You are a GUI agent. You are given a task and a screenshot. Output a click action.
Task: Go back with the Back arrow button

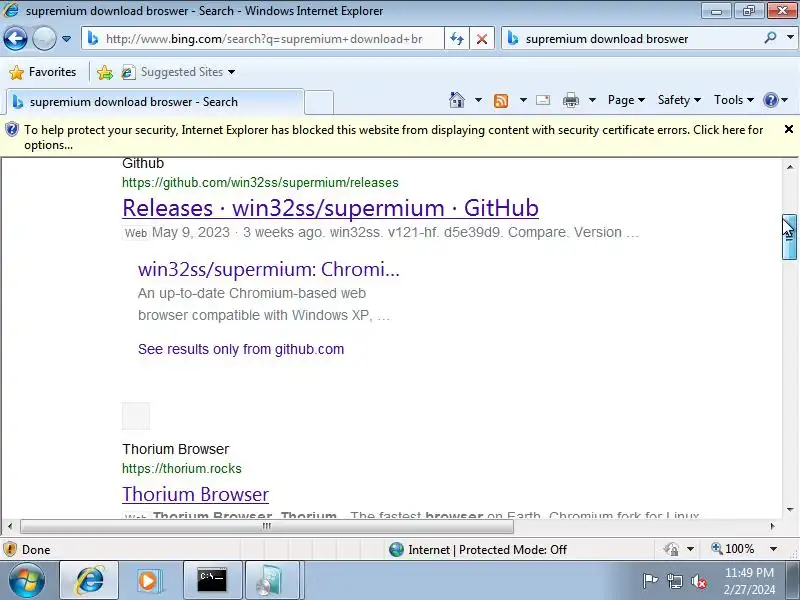click(15, 39)
